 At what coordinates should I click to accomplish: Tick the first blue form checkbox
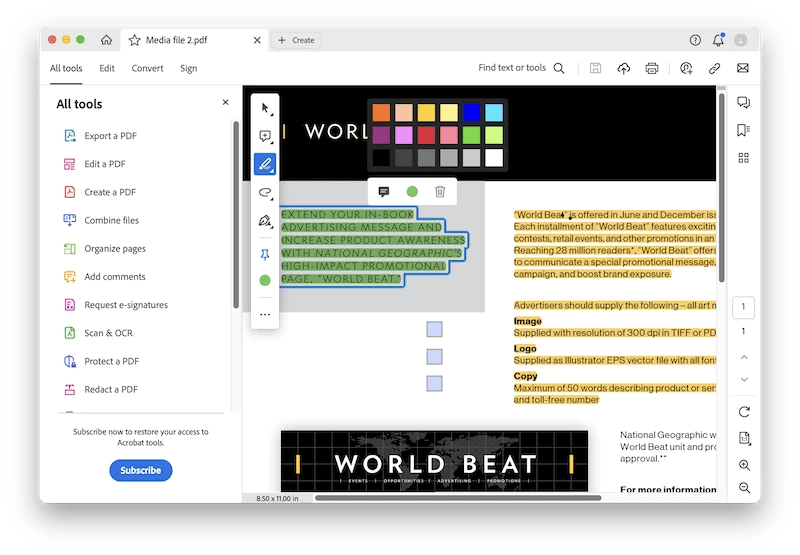(434, 329)
